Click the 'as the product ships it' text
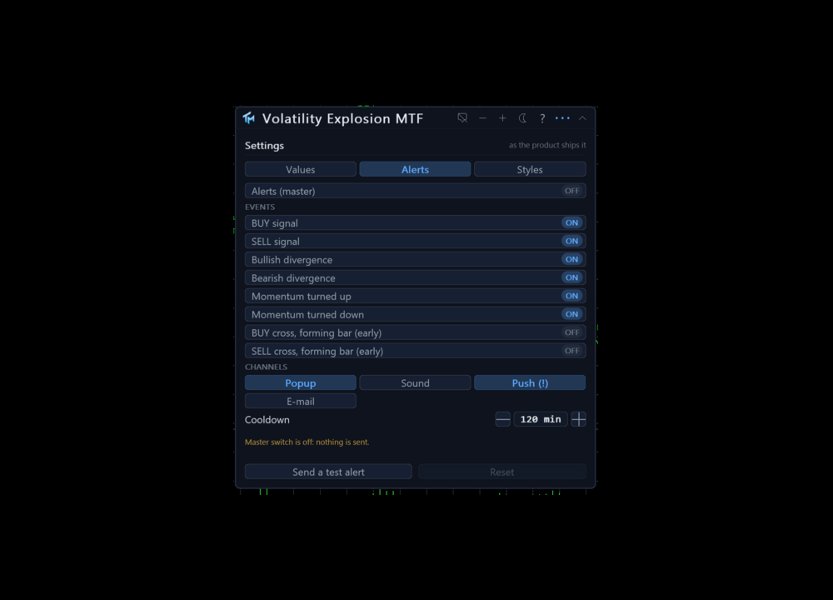The width and height of the screenshot is (833, 600). pyautogui.click(x=547, y=145)
